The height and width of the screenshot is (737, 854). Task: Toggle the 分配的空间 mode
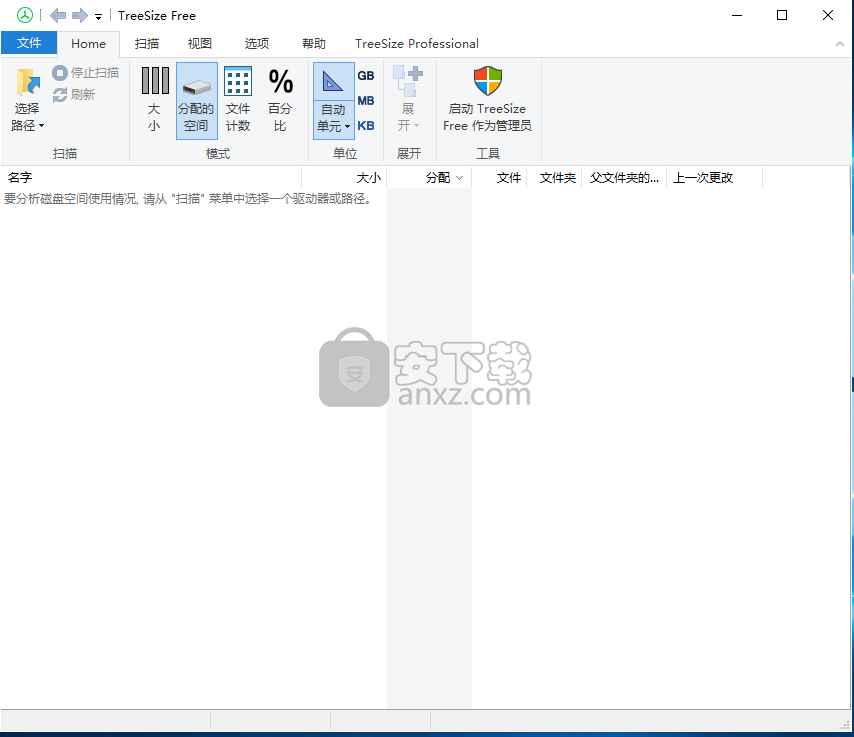pyautogui.click(x=197, y=100)
